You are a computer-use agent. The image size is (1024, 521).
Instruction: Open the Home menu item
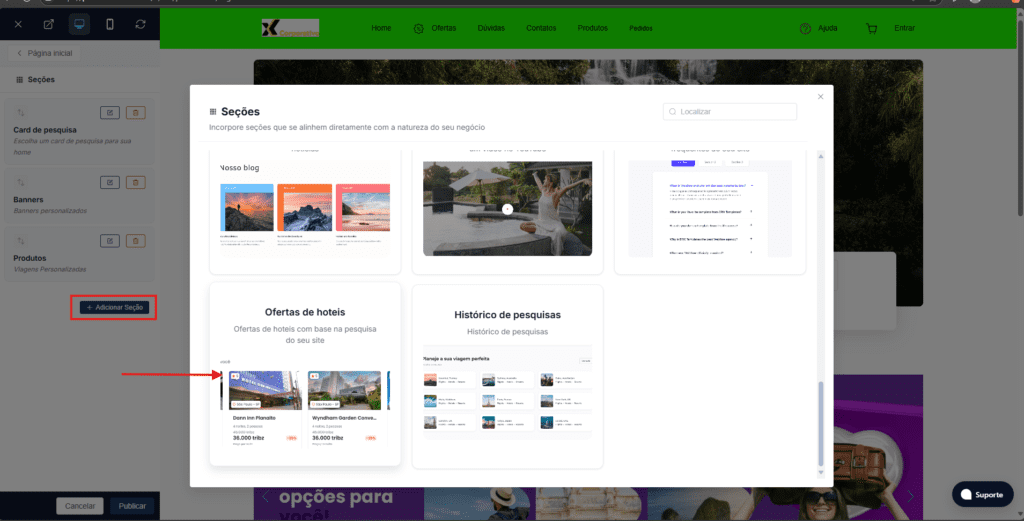pos(381,28)
